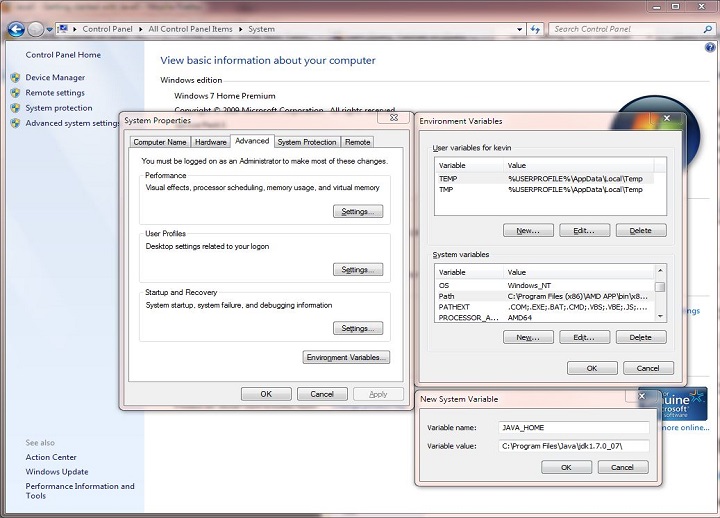Click shield icon beside System protection
Screen dimensions: 720x518
16,108
